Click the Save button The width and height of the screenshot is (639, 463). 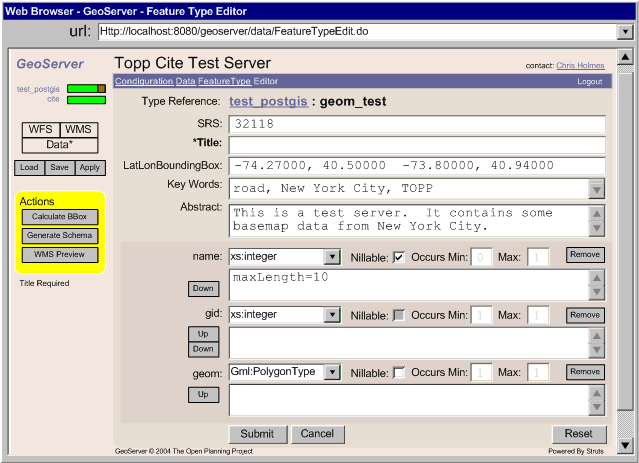click(x=59, y=168)
